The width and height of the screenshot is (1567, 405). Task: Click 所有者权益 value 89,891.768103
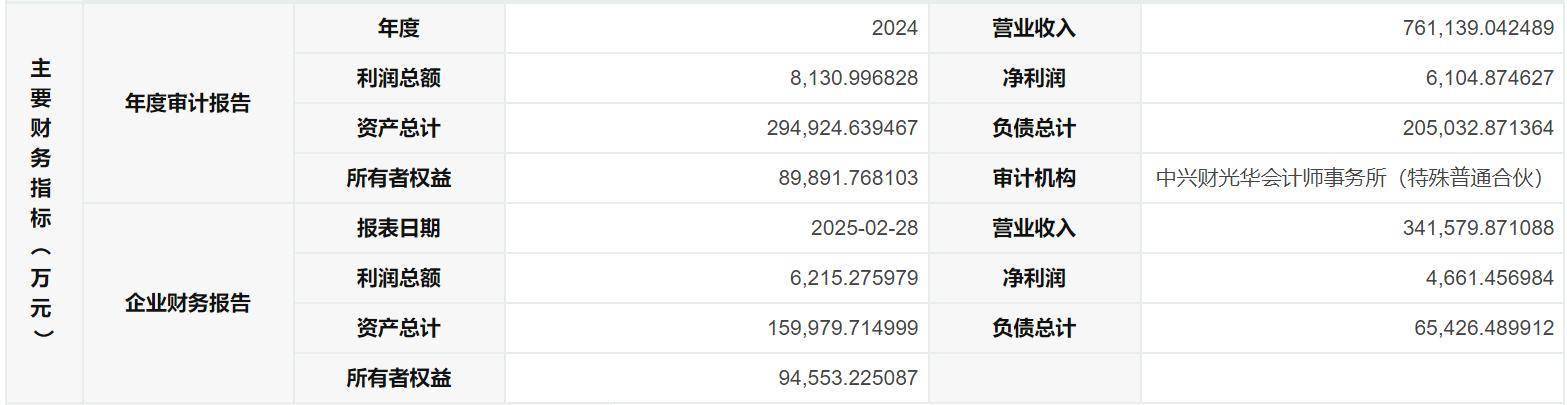pyautogui.click(x=848, y=178)
